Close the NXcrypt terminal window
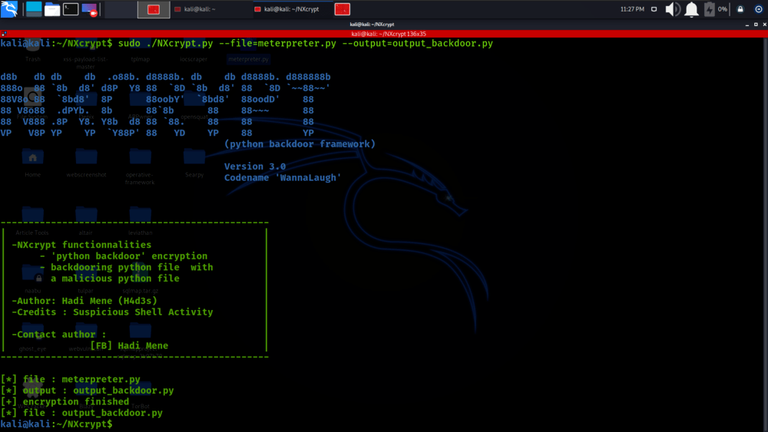Screen dimensions: 768x432 point(764,24)
